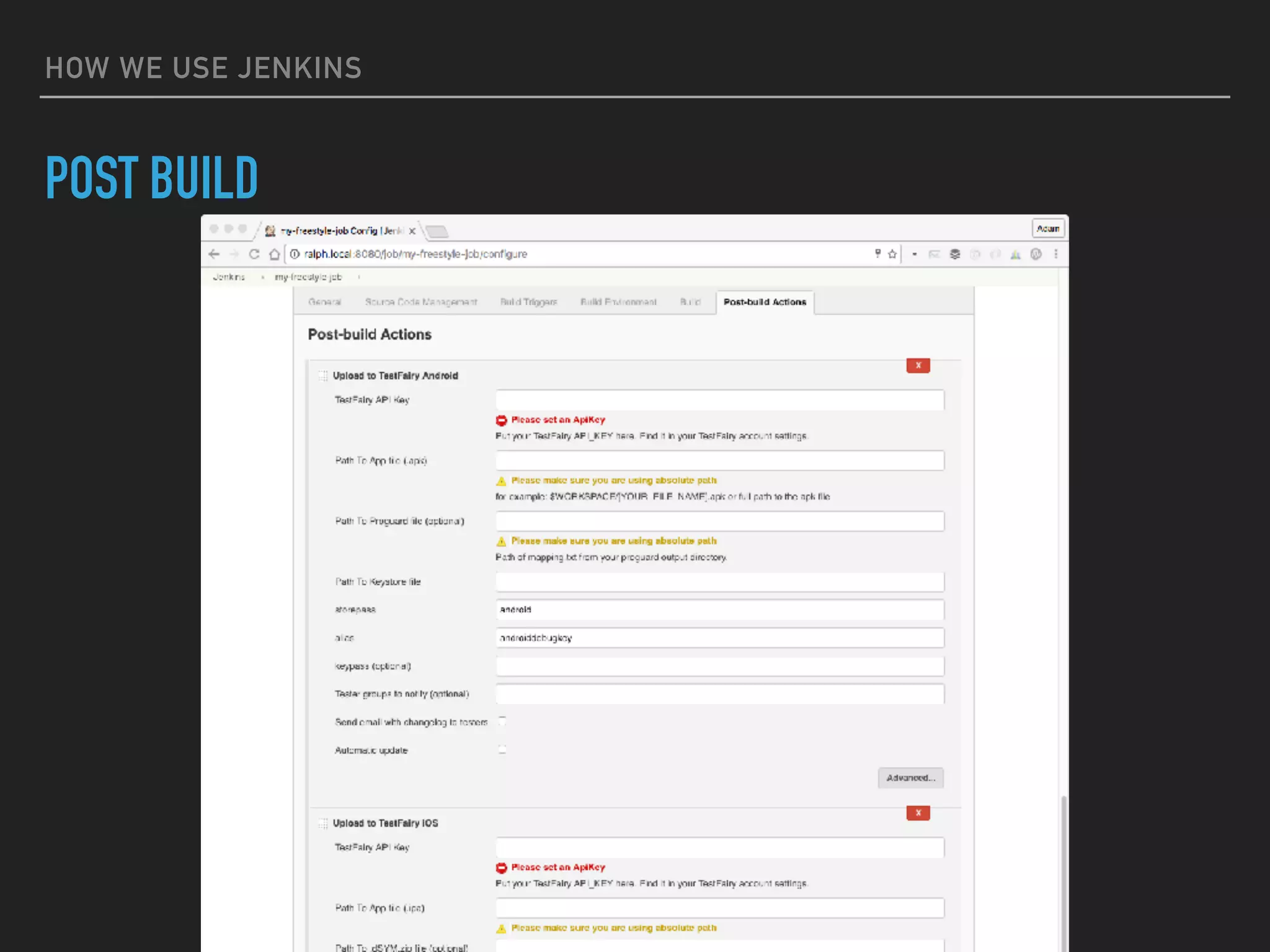The height and width of the screenshot is (952, 1270).
Task: Click the Android TestFairy API Key field
Action: pyautogui.click(x=720, y=400)
